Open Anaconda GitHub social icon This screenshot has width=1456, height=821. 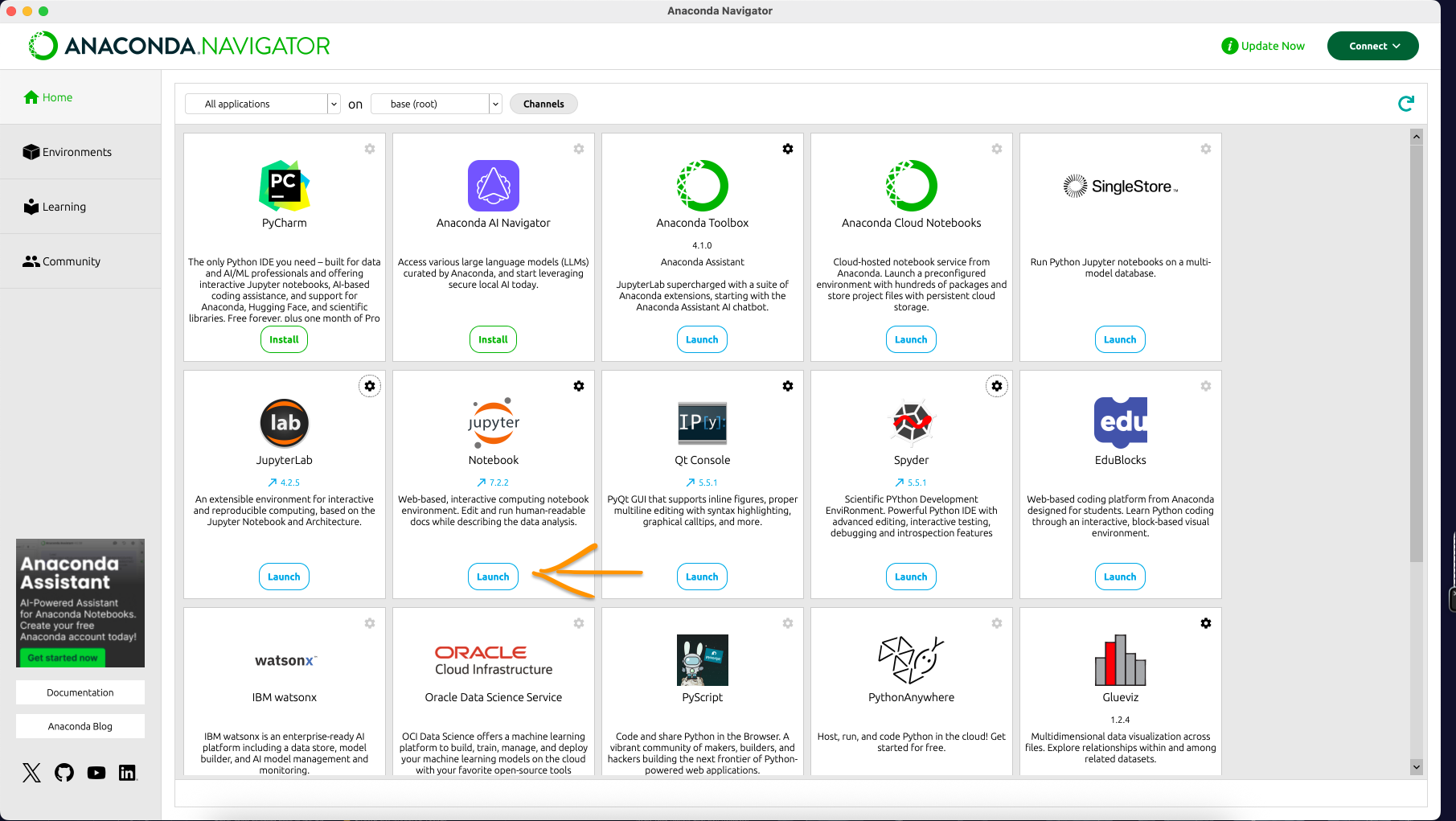pos(64,773)
